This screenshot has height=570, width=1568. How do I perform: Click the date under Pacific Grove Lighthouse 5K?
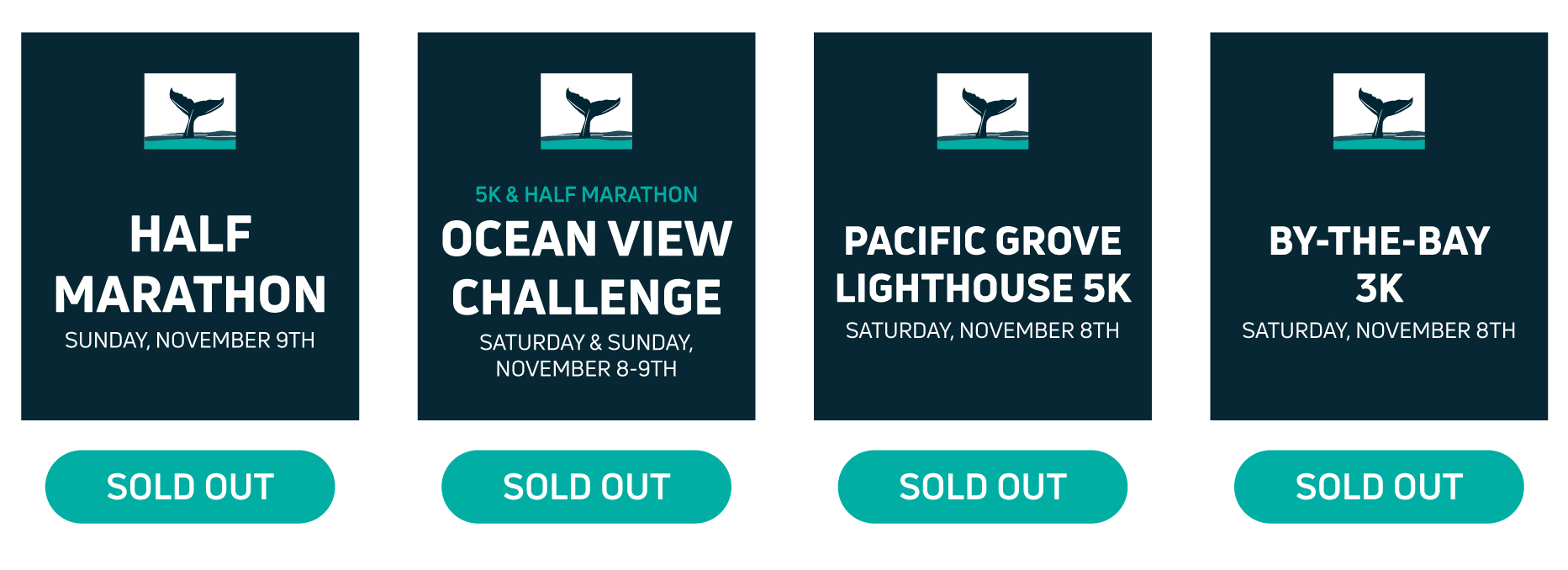pos(982,331)
